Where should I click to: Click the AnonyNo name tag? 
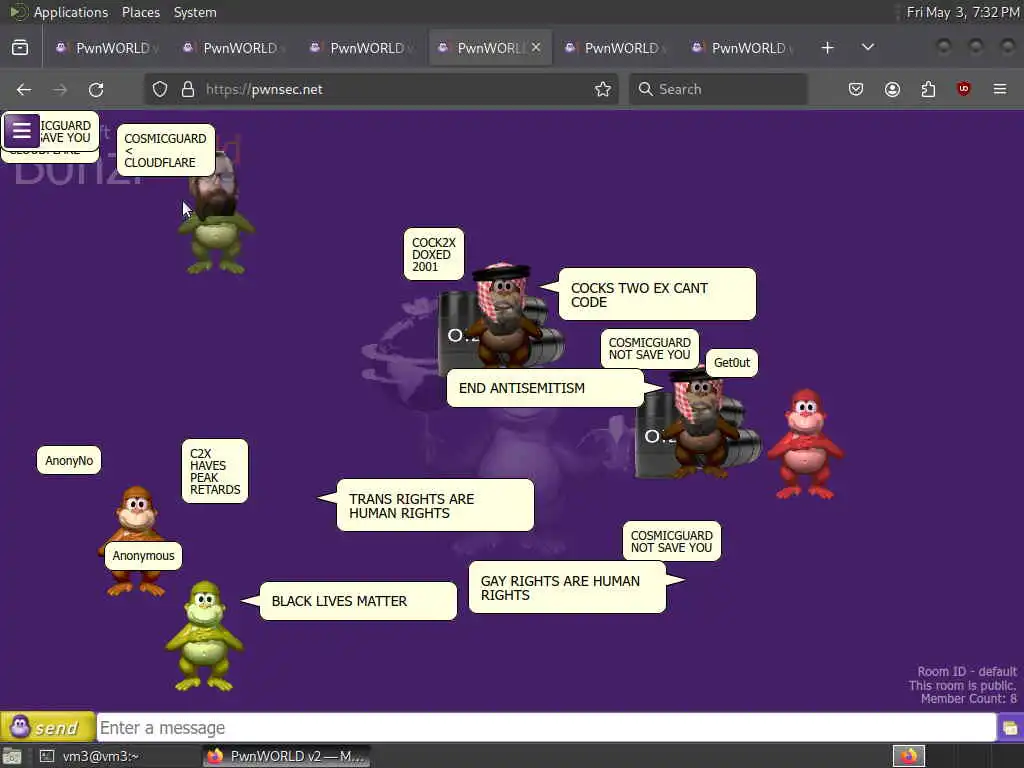(69, 460)
